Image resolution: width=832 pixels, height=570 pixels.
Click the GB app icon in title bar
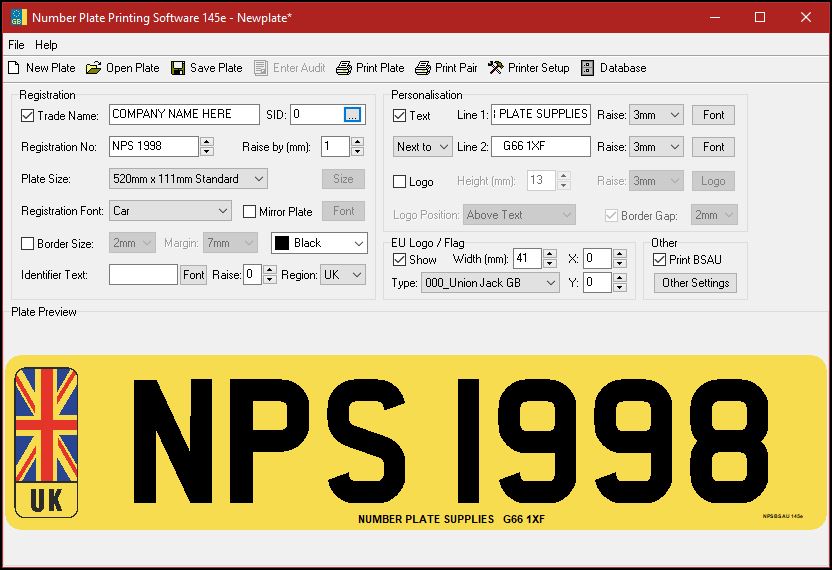point(19,17)
